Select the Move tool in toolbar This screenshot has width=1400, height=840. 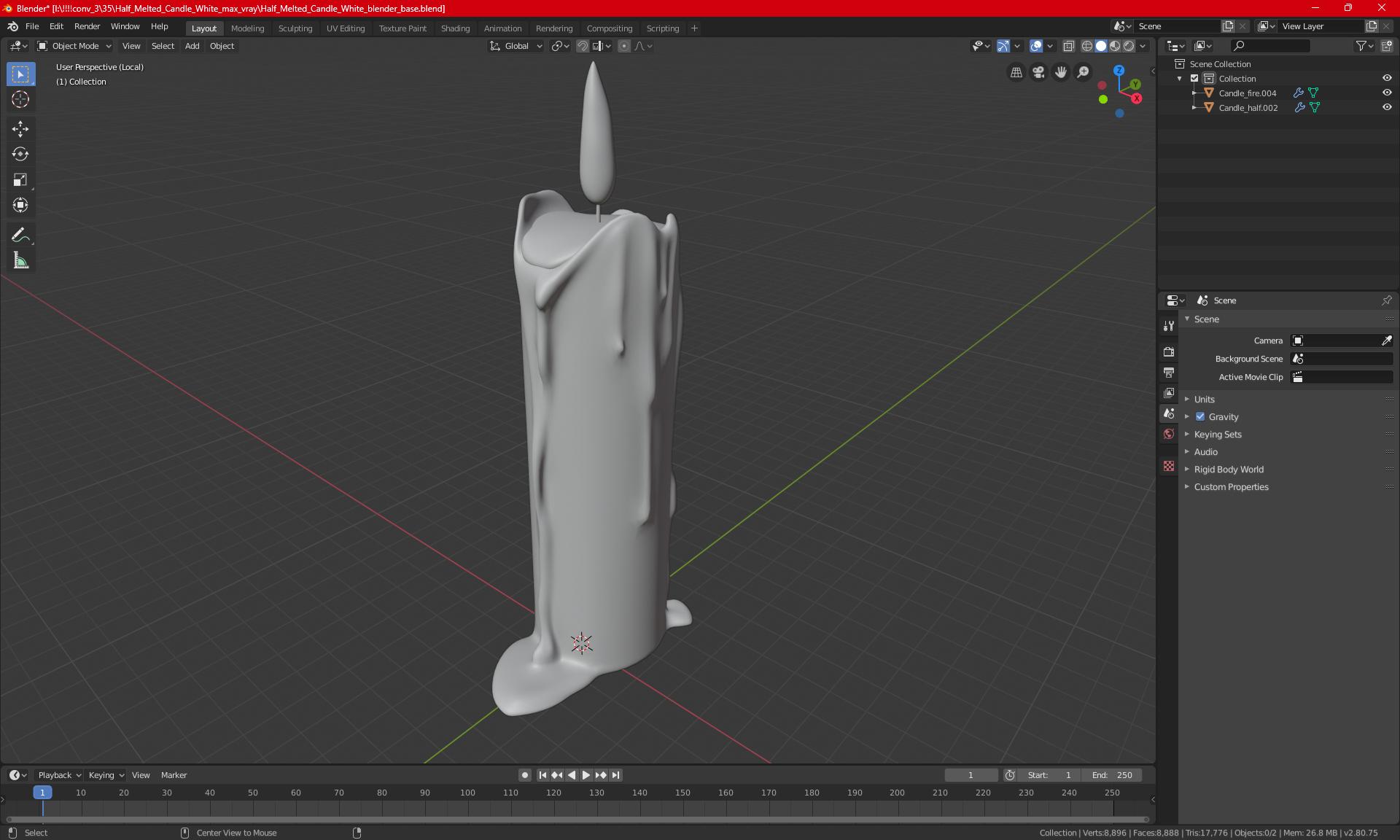[x=20, y=129]
